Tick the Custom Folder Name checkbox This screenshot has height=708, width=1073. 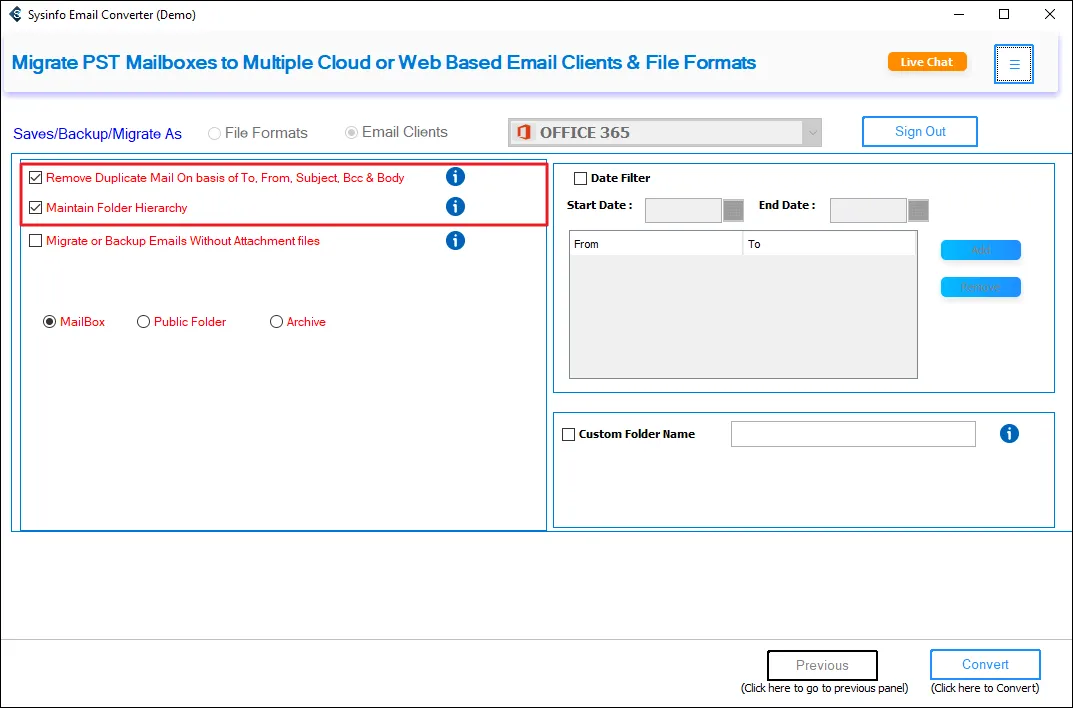tap(568, 434)
